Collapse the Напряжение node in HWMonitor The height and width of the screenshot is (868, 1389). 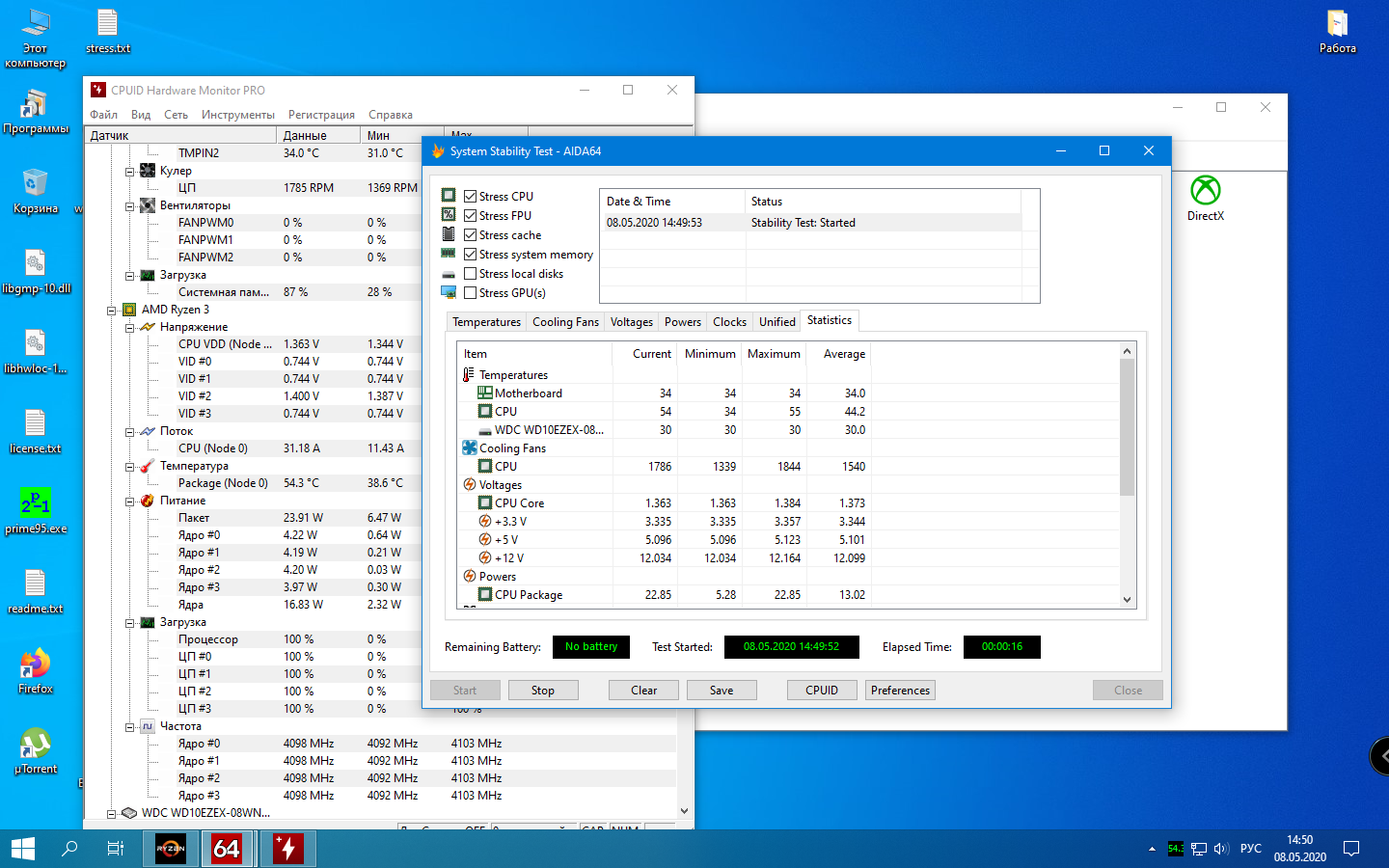pos(129,328)
